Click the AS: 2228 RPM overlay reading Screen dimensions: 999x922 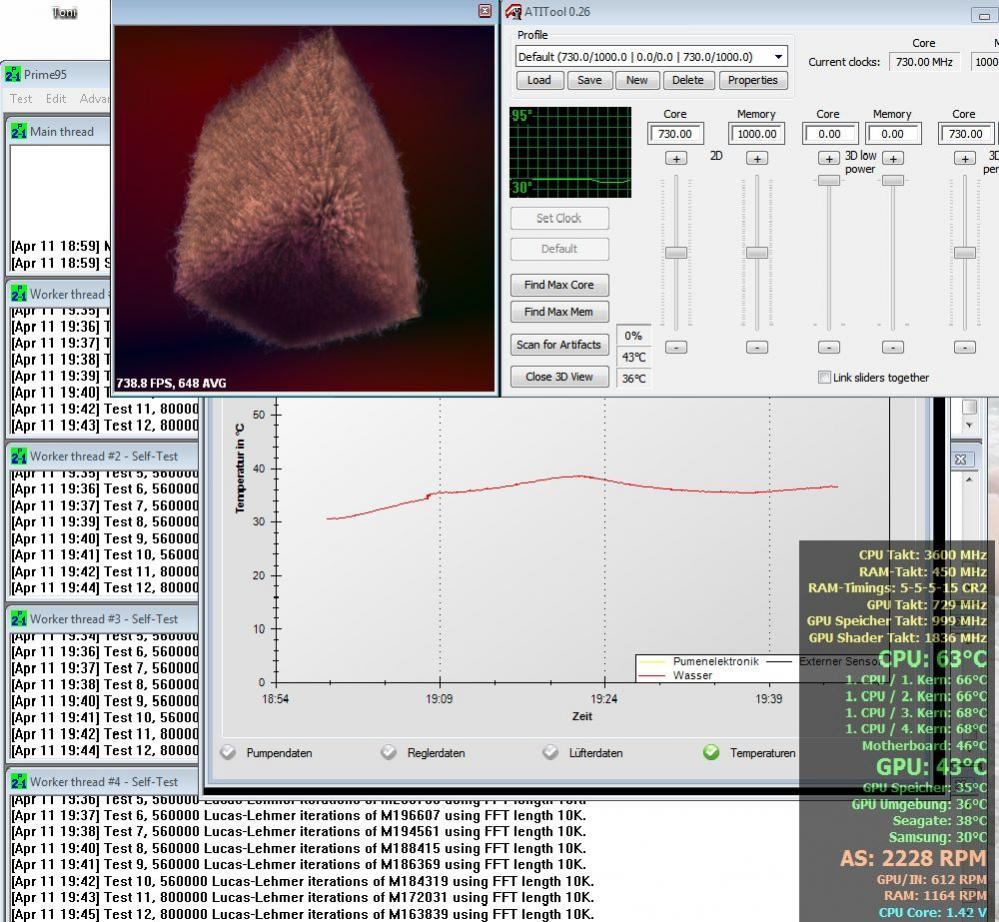(914, 858)
